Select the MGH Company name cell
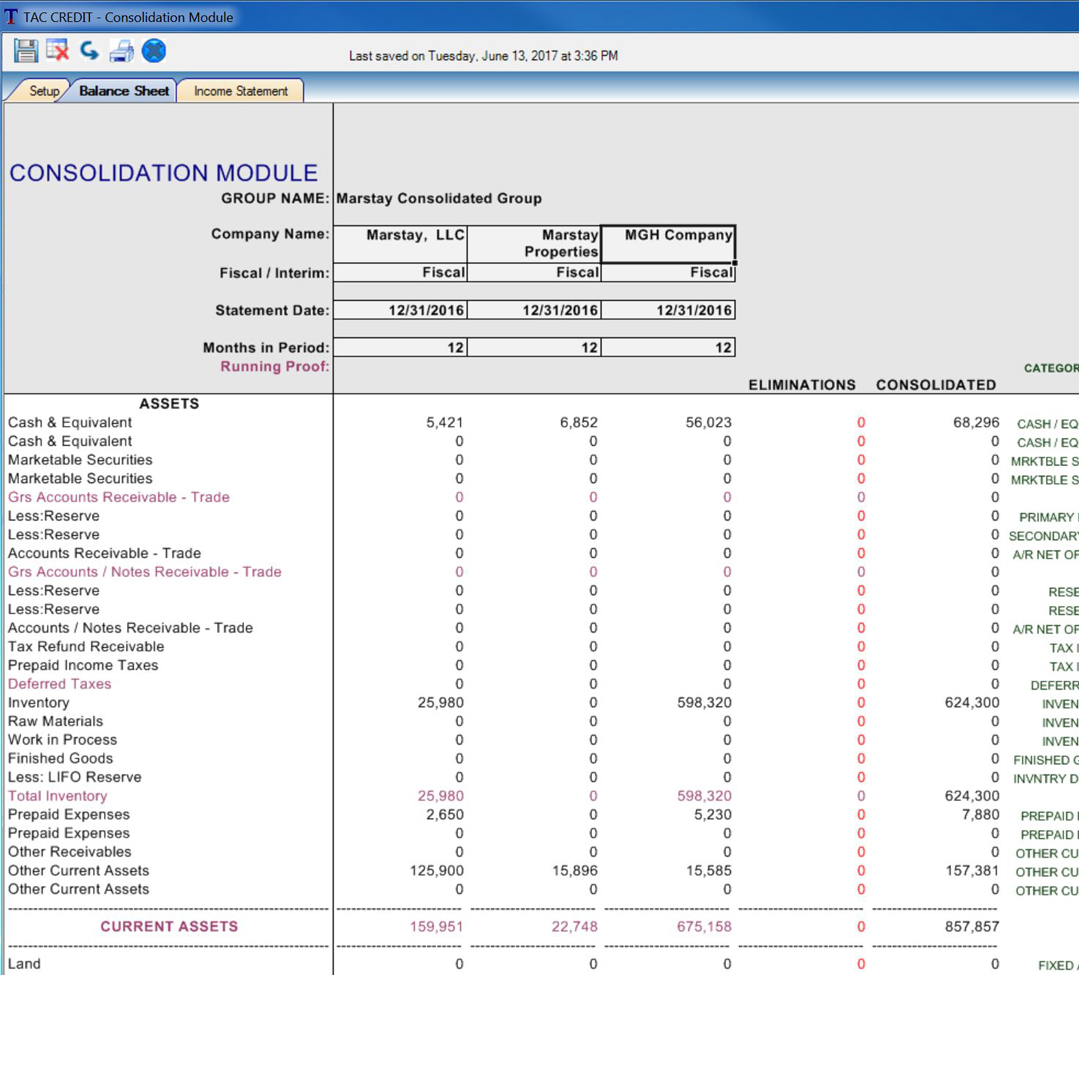This screenshot has height=1083, width=1079. pyautogui.click(x=668, y=243)
